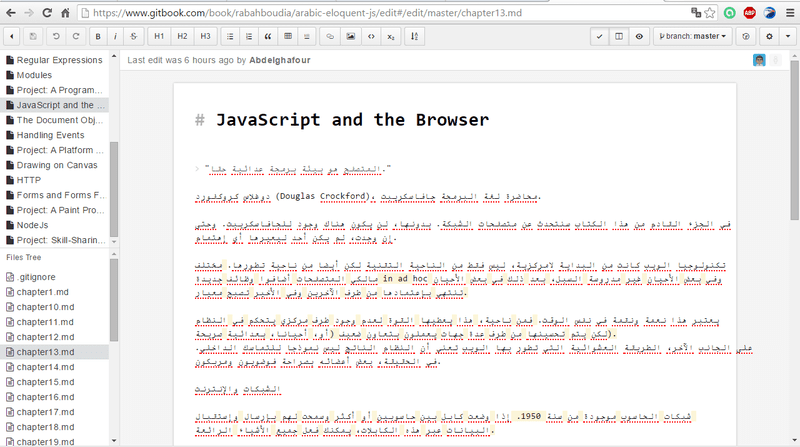This screenshot has height=447, width=800.
Task: Go to the browser home page
Action: (65, 13)
